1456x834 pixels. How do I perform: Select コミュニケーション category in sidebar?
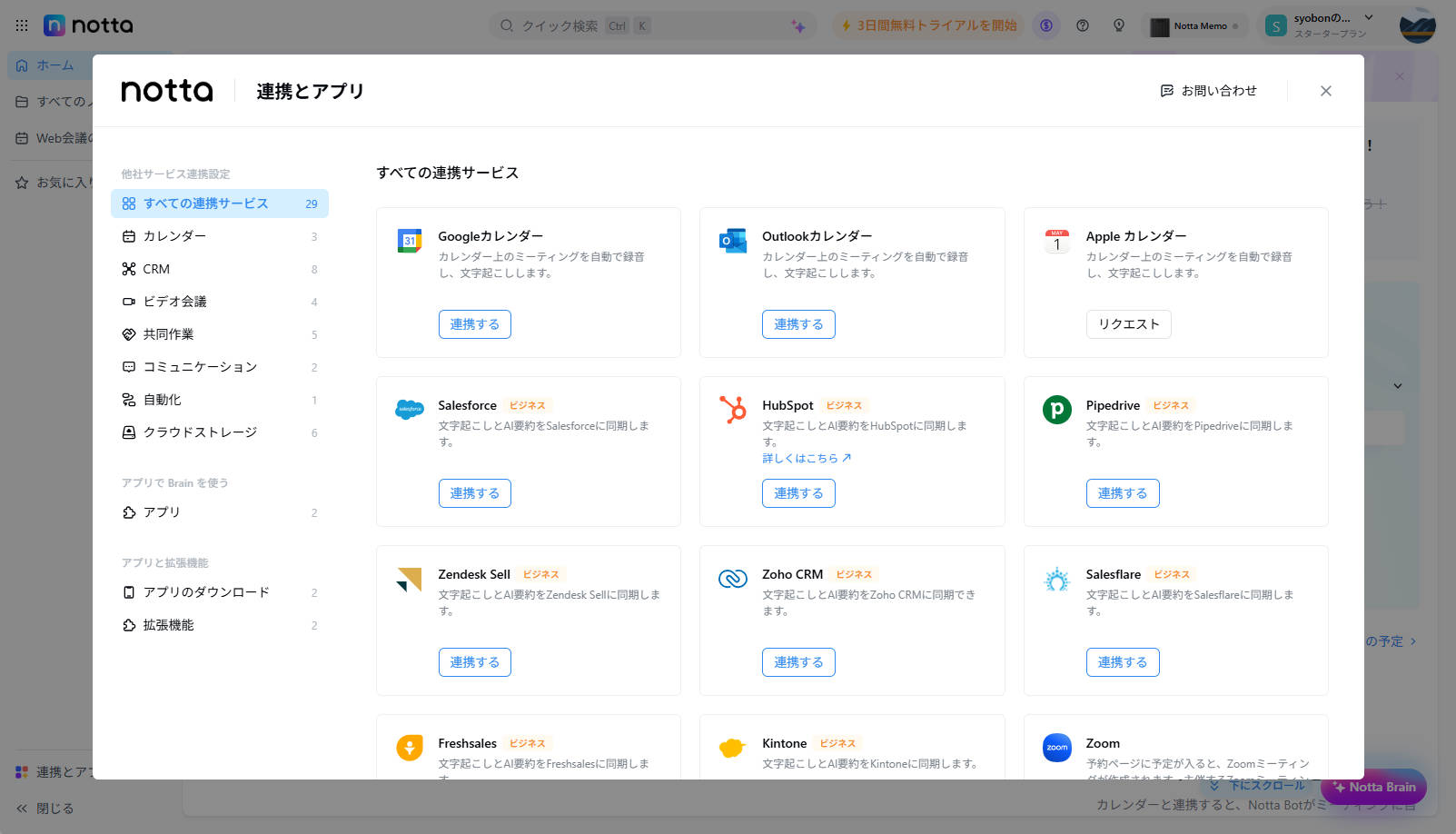(x=220, y=367)
